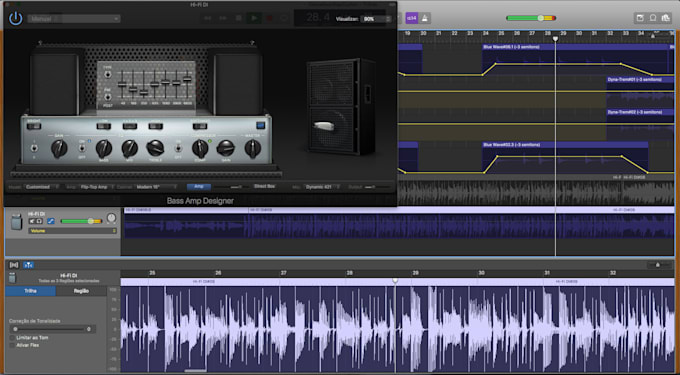Image resolution: width=680 pixels, height=375 pixels.
Task: Select the Dyna-Trem#01 region
Action: [640, 93]
